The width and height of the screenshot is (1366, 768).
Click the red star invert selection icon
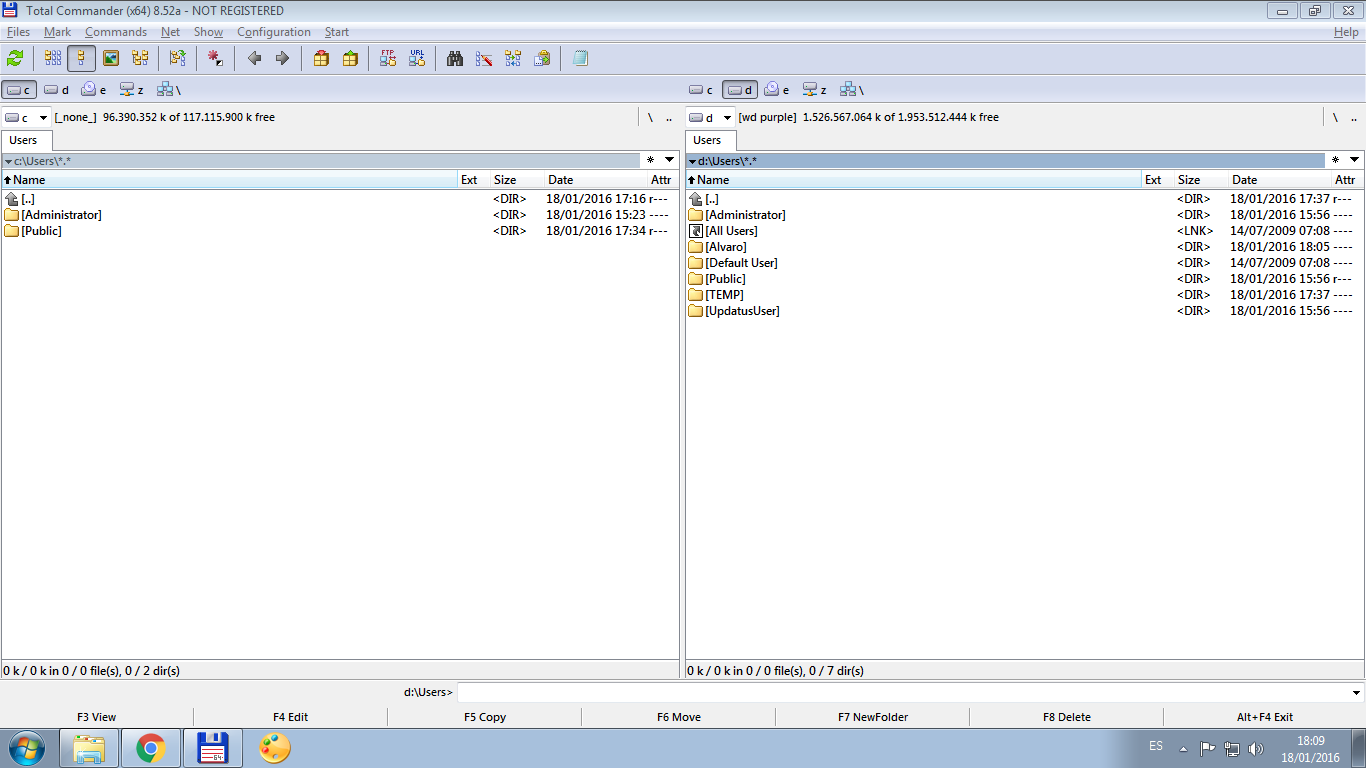(215, 59)
